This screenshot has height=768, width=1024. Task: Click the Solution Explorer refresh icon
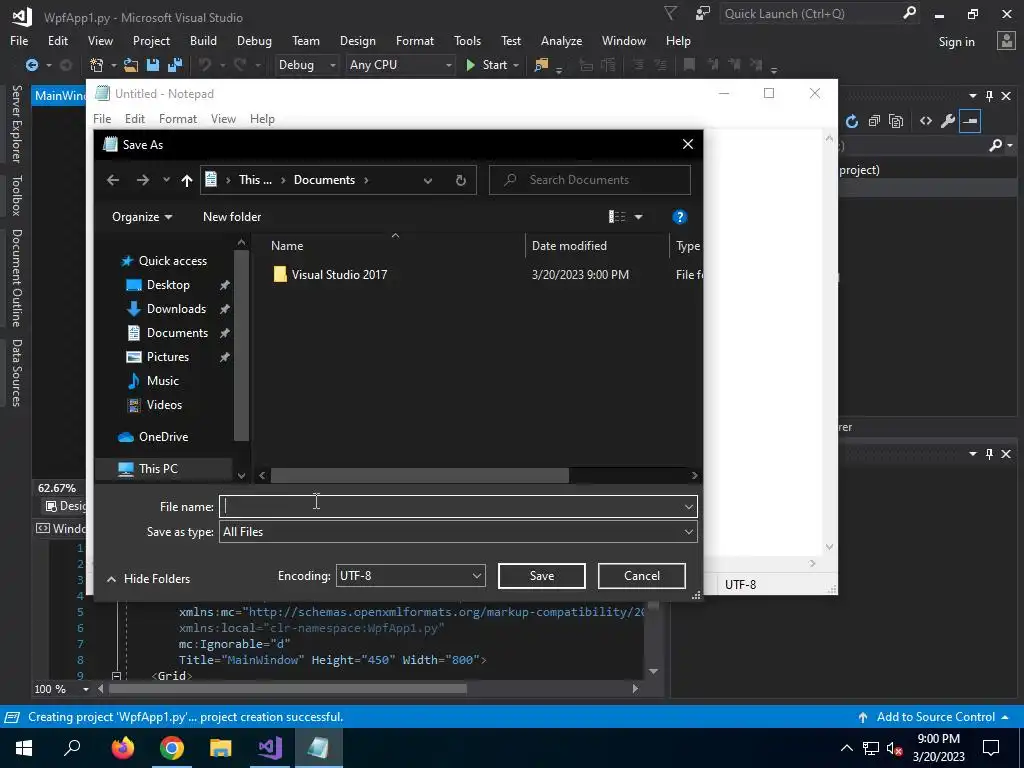852,121
